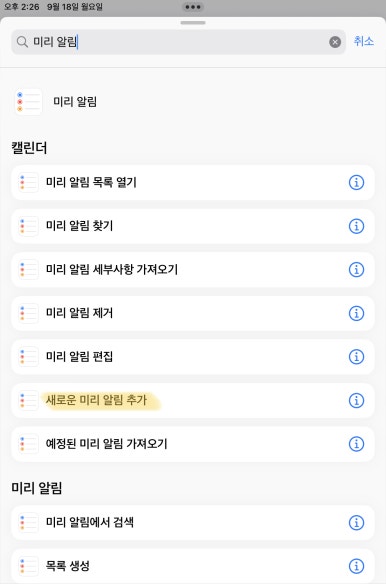
Task: View info for 미리 알림 세부사항 가져오기
Action: pos(356,270)
